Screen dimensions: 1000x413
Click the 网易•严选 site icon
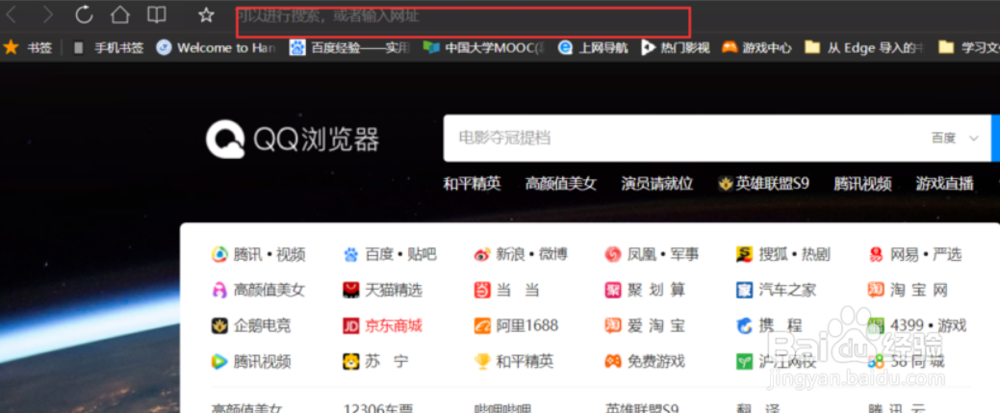coord(876,255)
